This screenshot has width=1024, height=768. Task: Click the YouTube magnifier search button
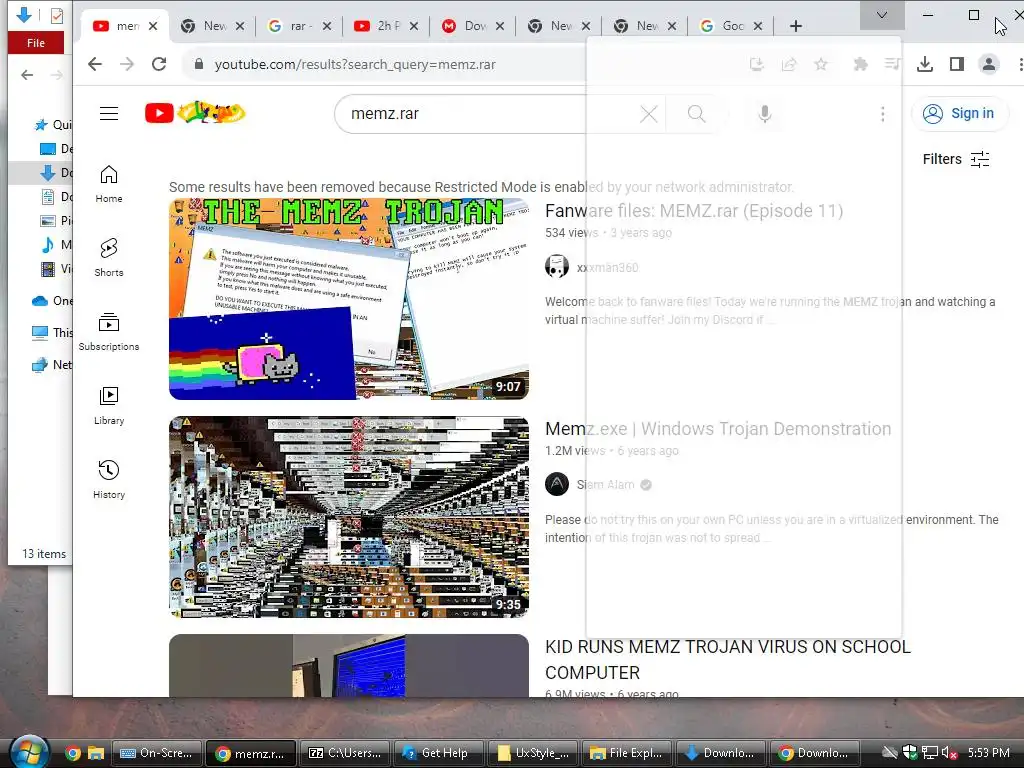click(x=697, y=114)
